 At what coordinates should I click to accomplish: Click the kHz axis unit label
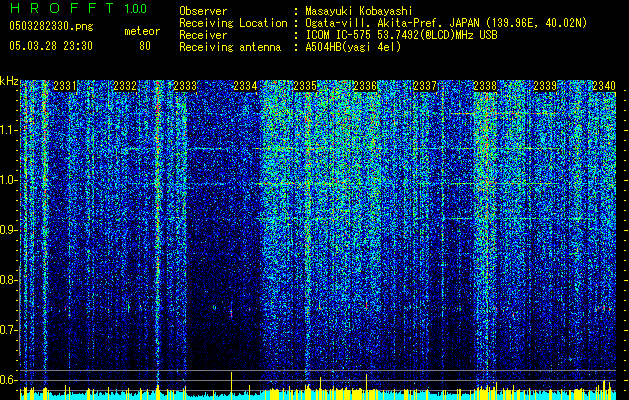click(9, 81)
